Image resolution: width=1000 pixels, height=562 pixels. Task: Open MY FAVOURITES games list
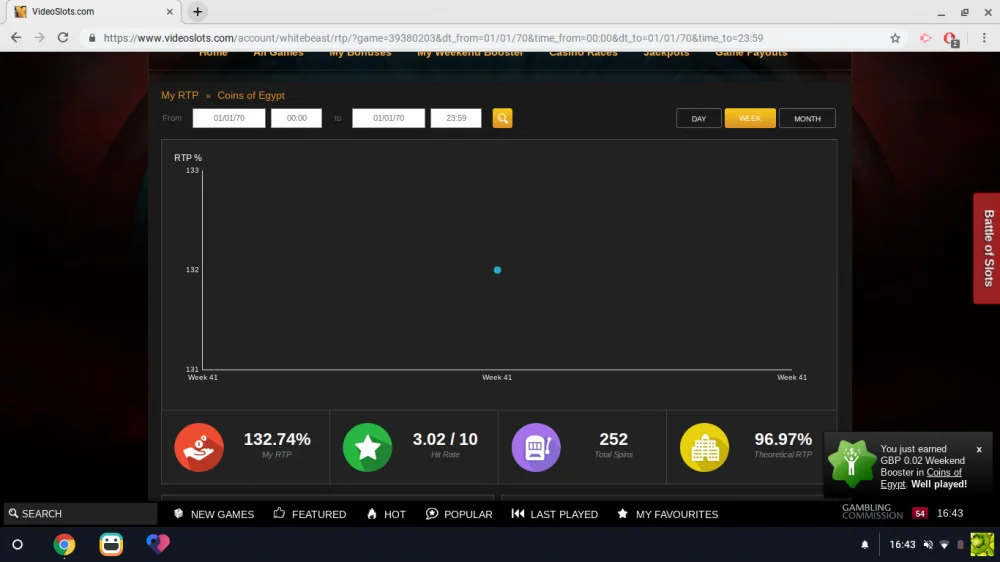[668, 514]
